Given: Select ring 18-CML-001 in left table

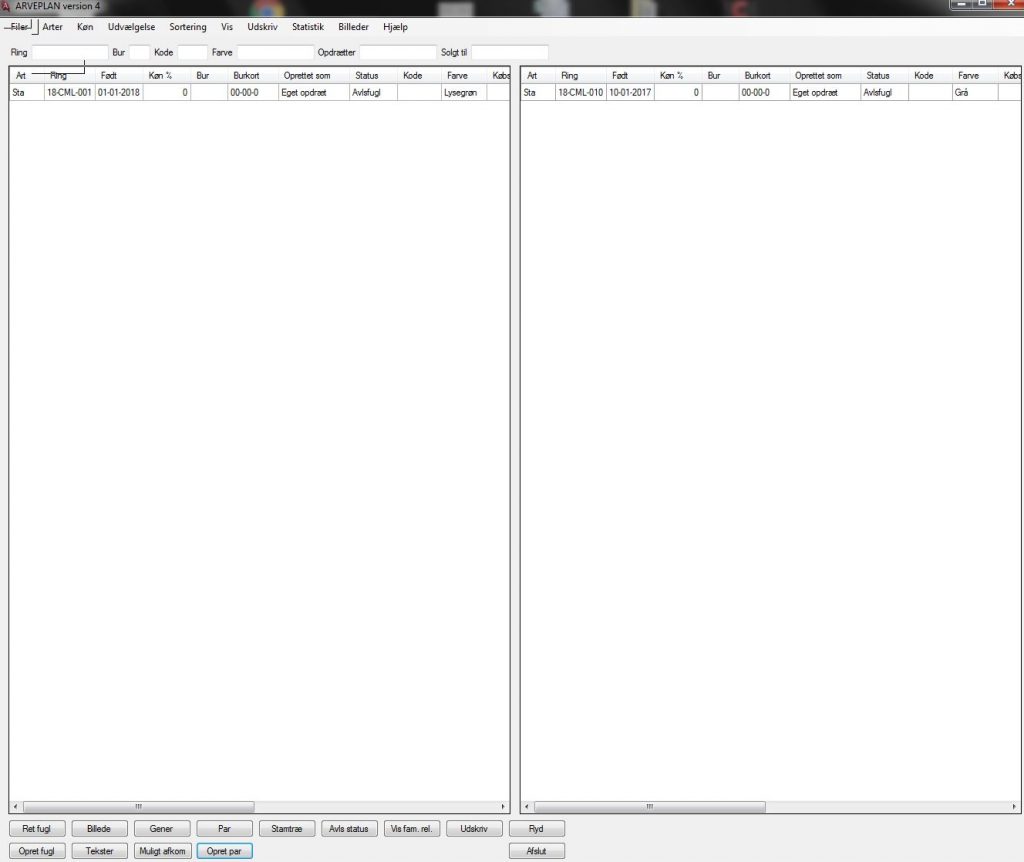Looking at the screenshot, I should coord(69,93).
